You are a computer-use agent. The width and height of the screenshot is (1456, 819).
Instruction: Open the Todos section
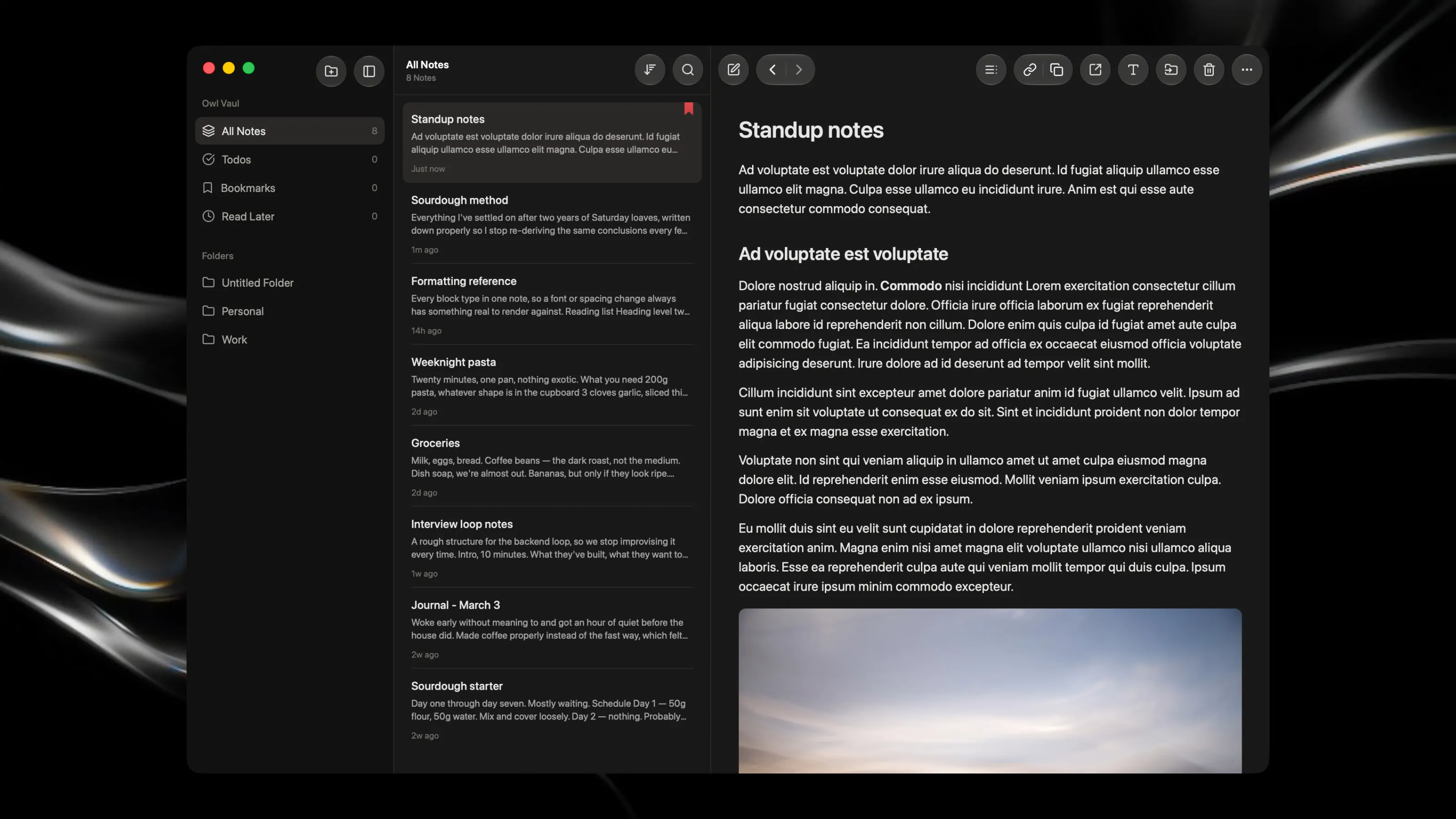(290, 159)
